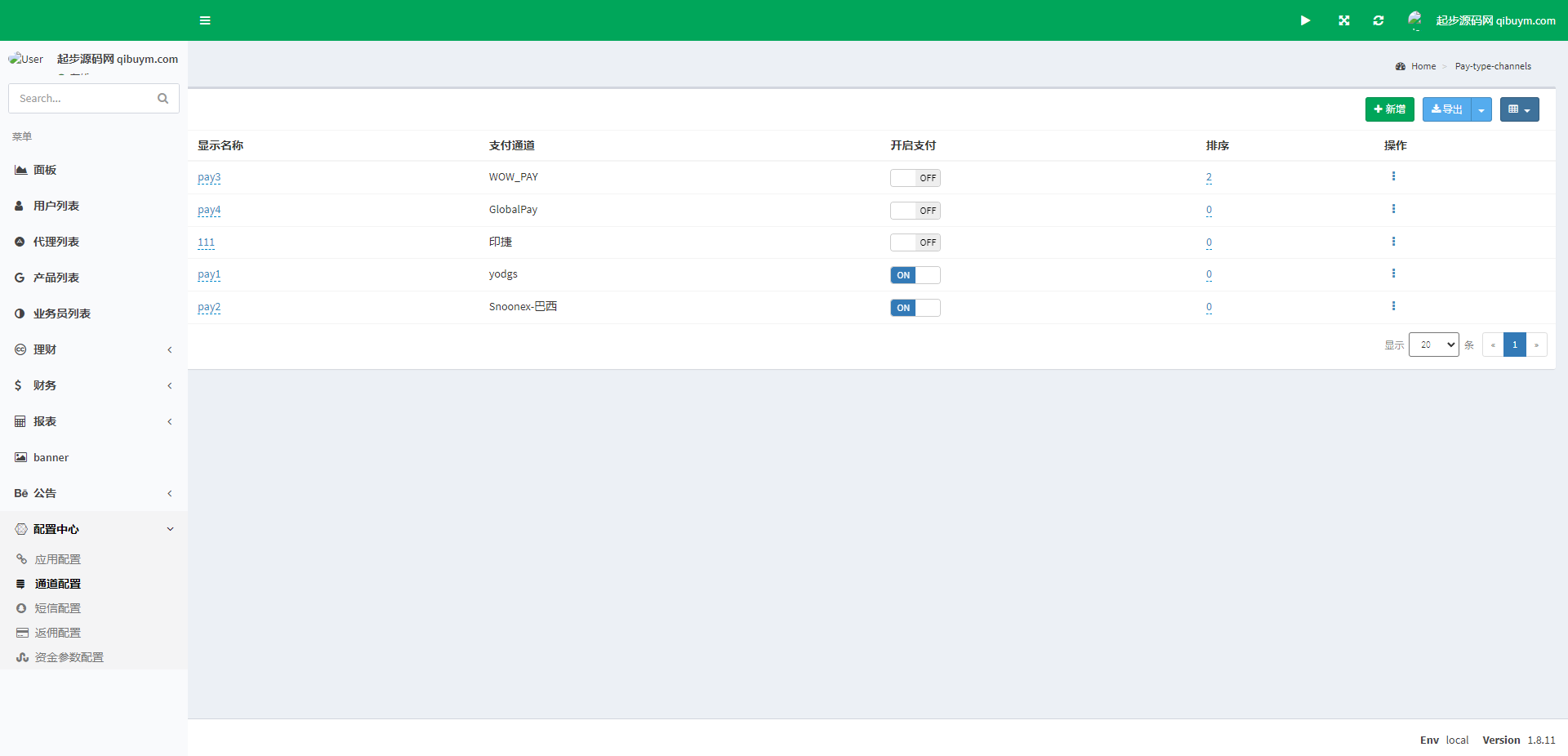Screen dimensions: 1568x756
Task: Turn off payment switch for yodgs
Action: point(915,275)
